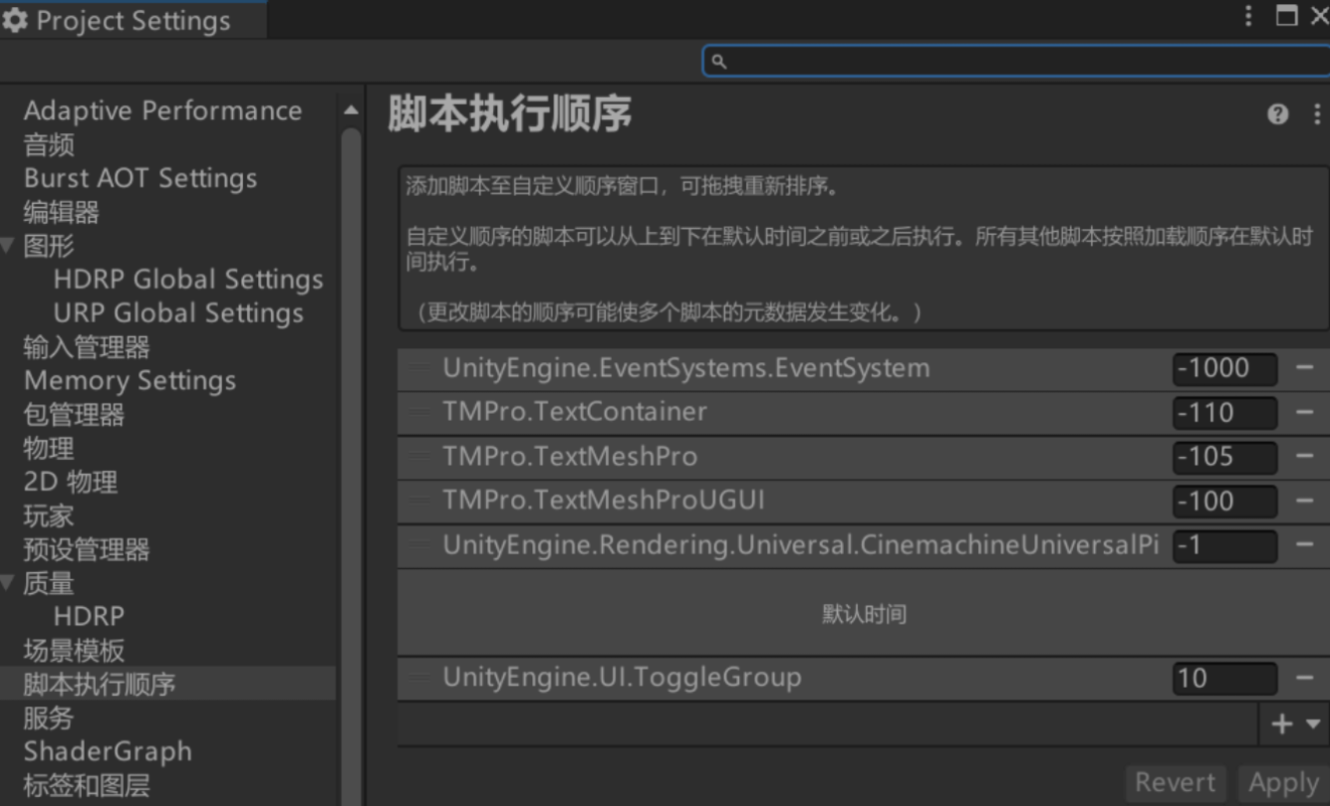
Task: Click the 脚本执行顺序 panel heading
Action: coord(509,115)
